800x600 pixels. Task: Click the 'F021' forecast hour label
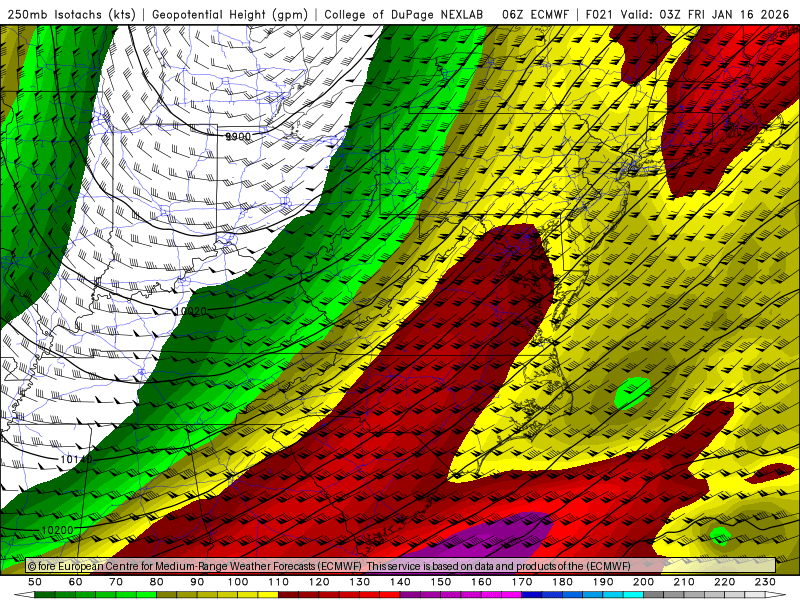coord(599,14)
